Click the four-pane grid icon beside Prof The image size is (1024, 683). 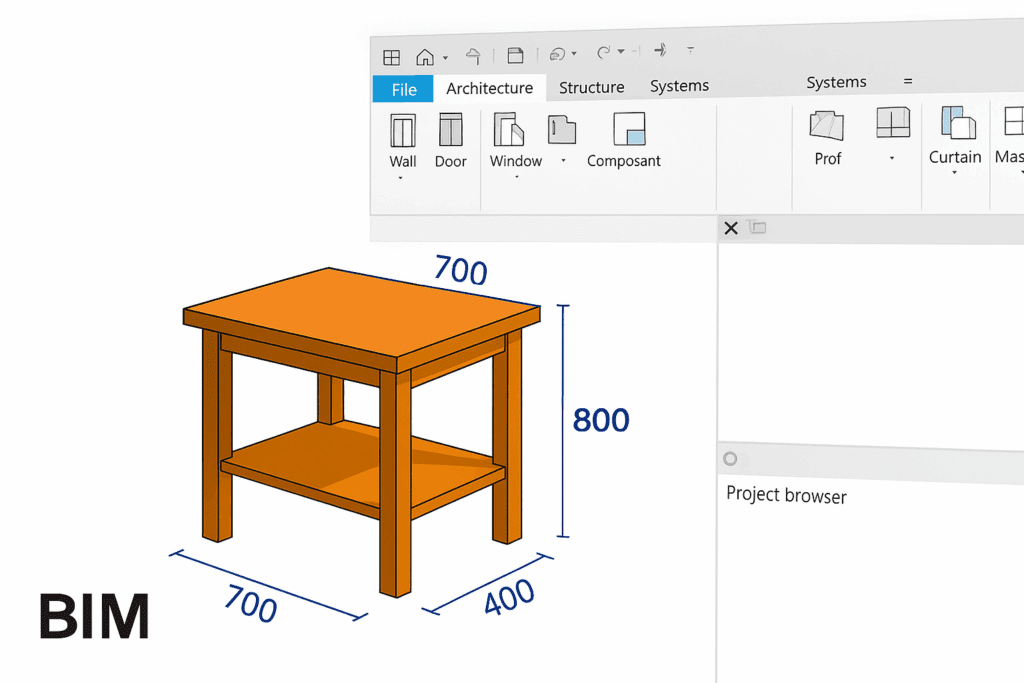(892, 122)
